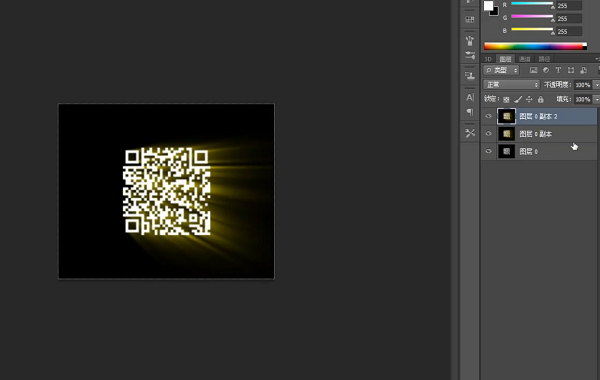Open the Tool Presets panel icon

470,133
